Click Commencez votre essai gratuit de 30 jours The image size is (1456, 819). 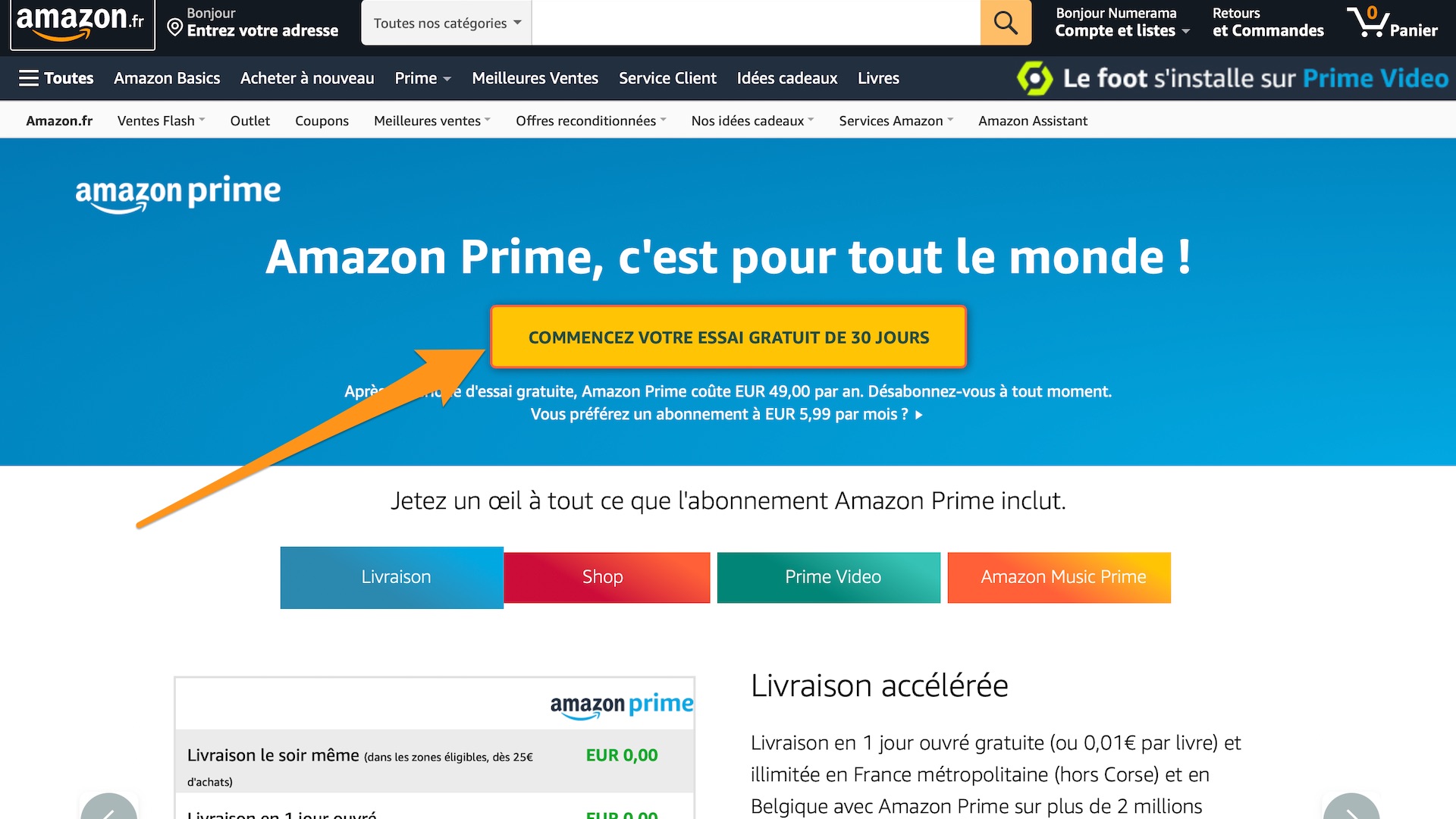(x=728, y=337)
